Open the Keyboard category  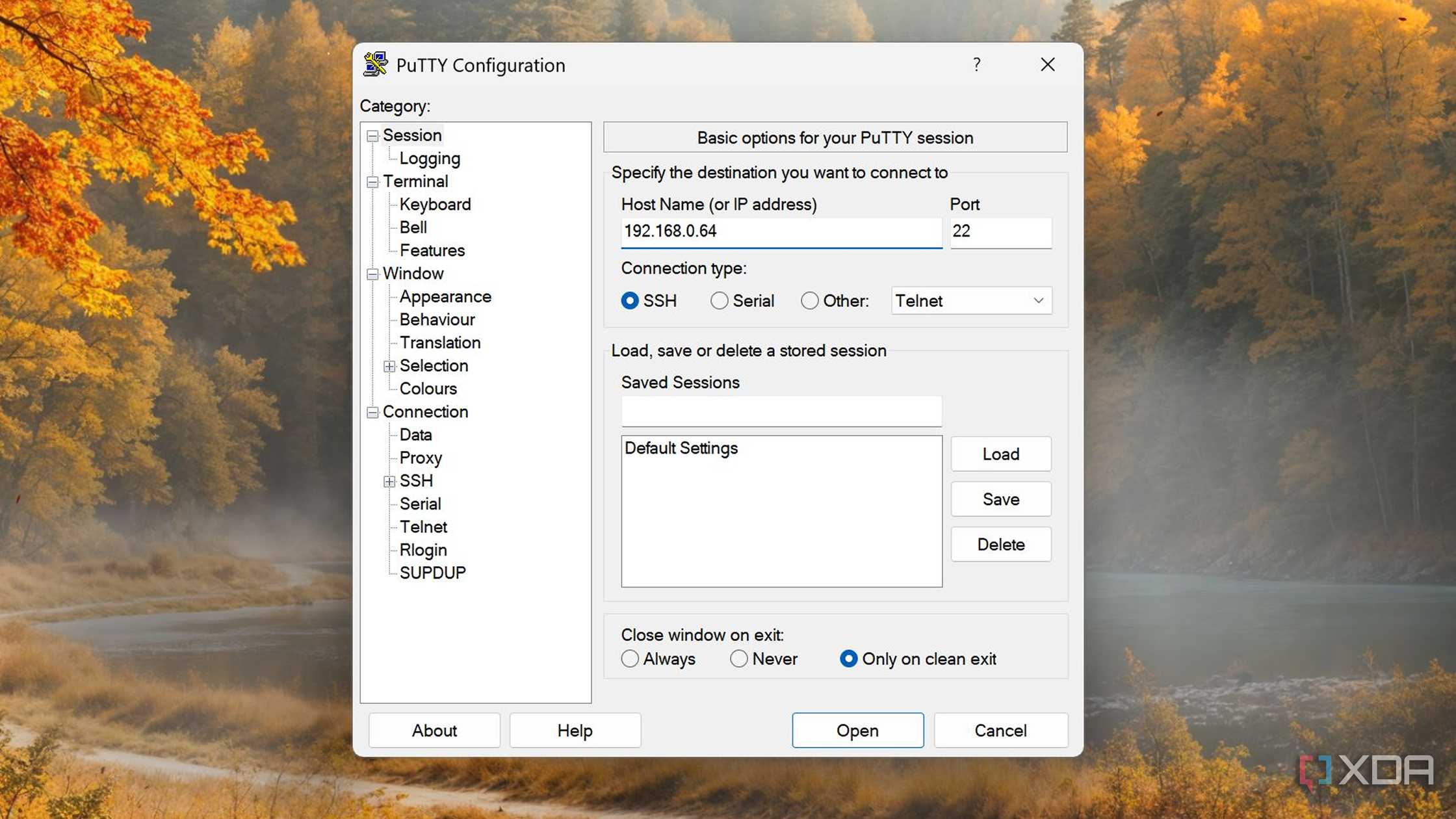(435, 204)
